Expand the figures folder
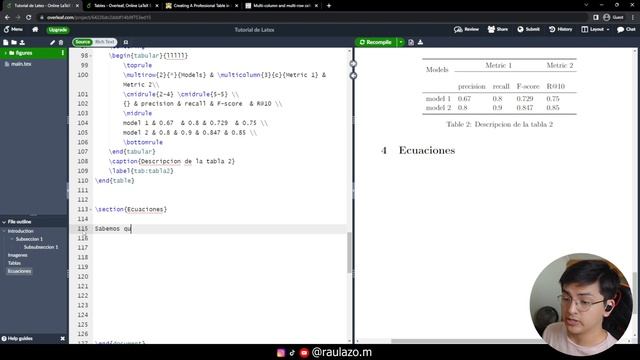This screenshot has width=640, height=360. (6, 53)
